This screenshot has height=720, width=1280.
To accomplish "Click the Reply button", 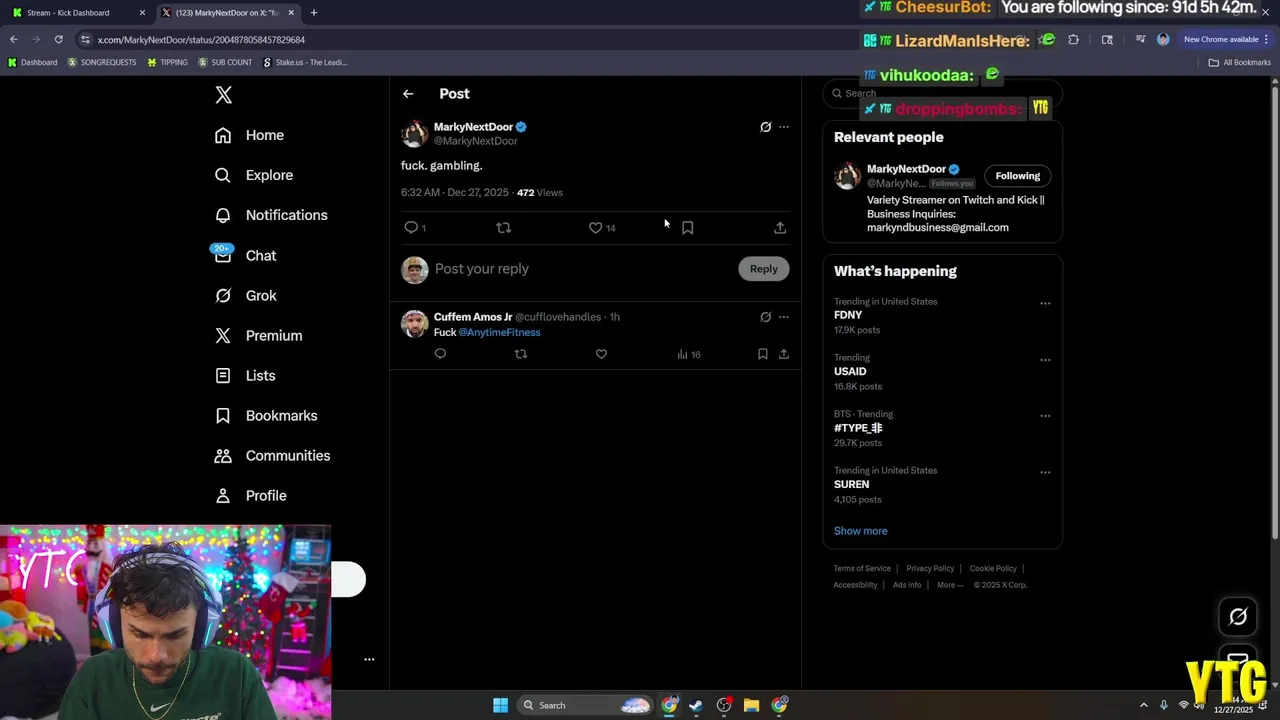I will pyautogui.click(x=764, y=269).
